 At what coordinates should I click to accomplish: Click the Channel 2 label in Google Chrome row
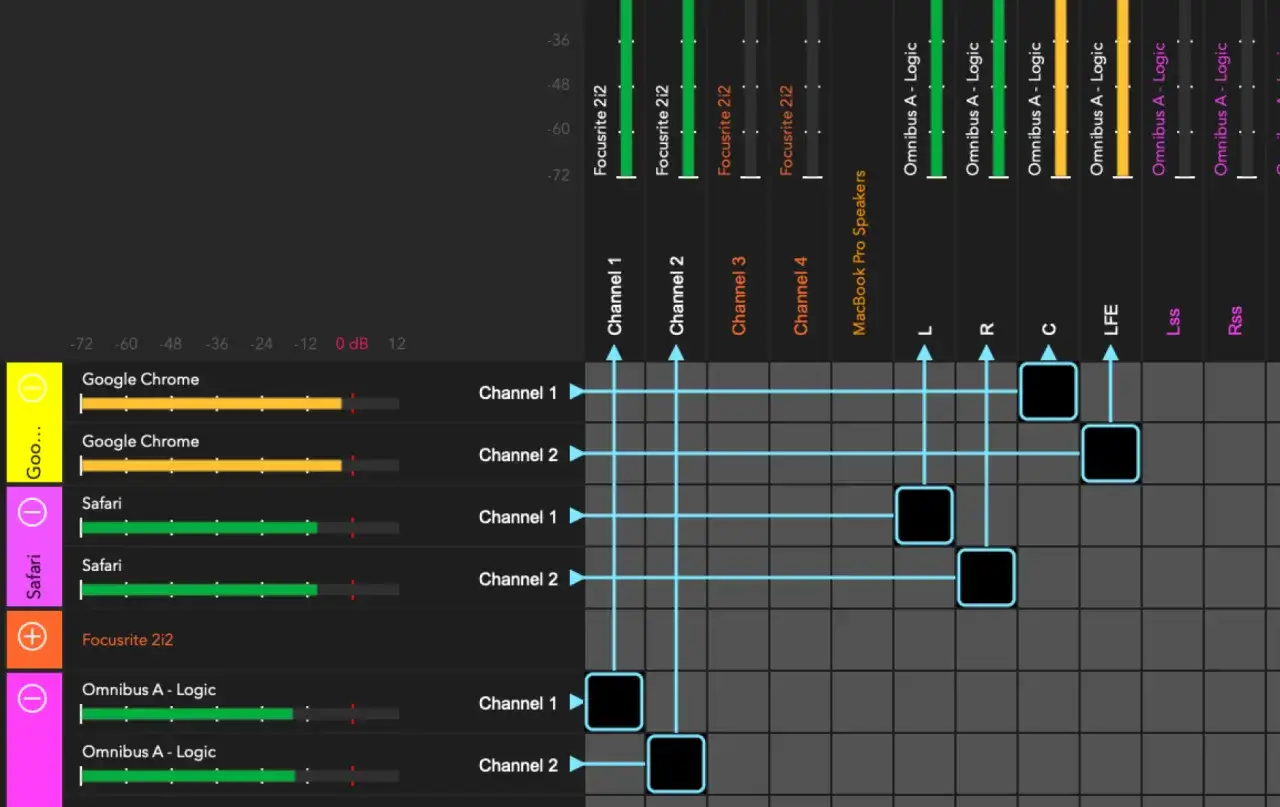(518, 455)
